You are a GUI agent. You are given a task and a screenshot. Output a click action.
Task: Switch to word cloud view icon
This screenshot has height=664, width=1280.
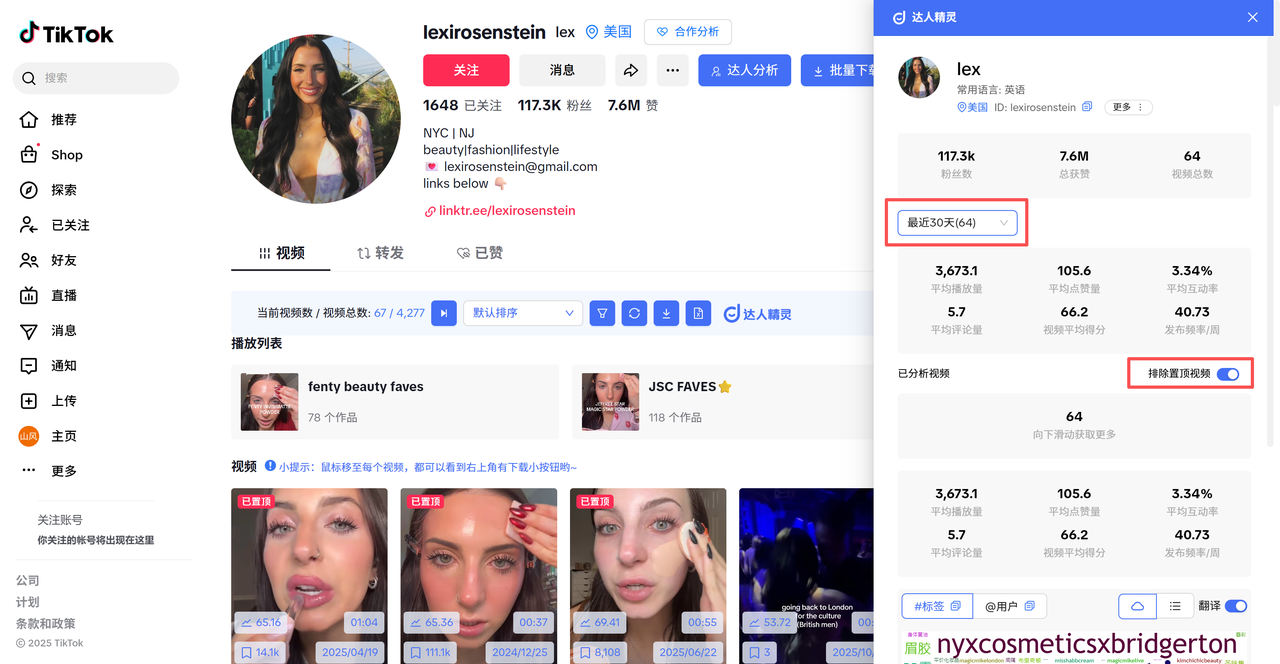(x=1137, y=606)
